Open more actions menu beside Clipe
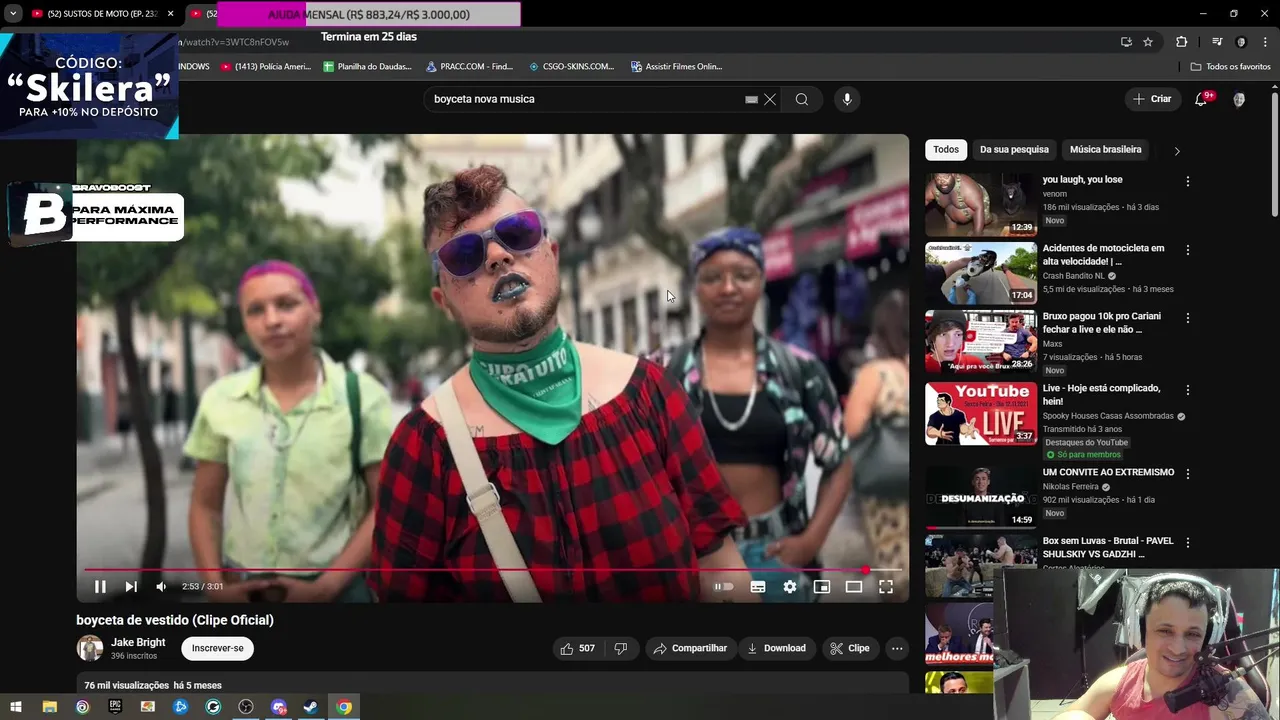Screen dimensions: 1280x720 point(897,648)
